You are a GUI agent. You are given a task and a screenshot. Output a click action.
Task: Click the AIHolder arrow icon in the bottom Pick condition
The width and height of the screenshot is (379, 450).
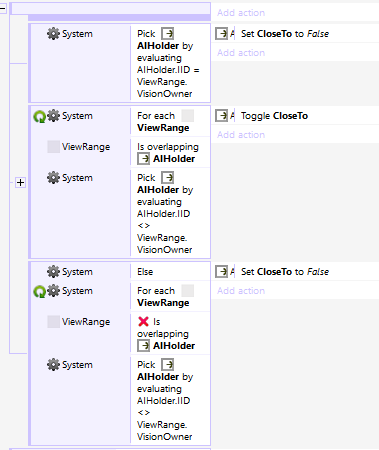tap(168, 364)
